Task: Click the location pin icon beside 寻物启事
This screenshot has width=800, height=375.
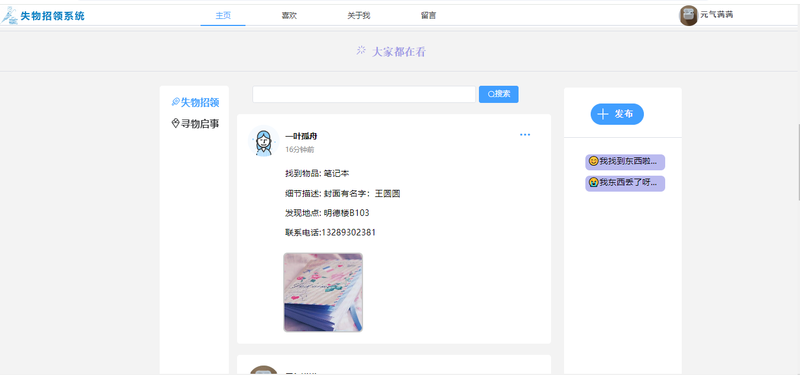Action: click(x=176, y=123)
